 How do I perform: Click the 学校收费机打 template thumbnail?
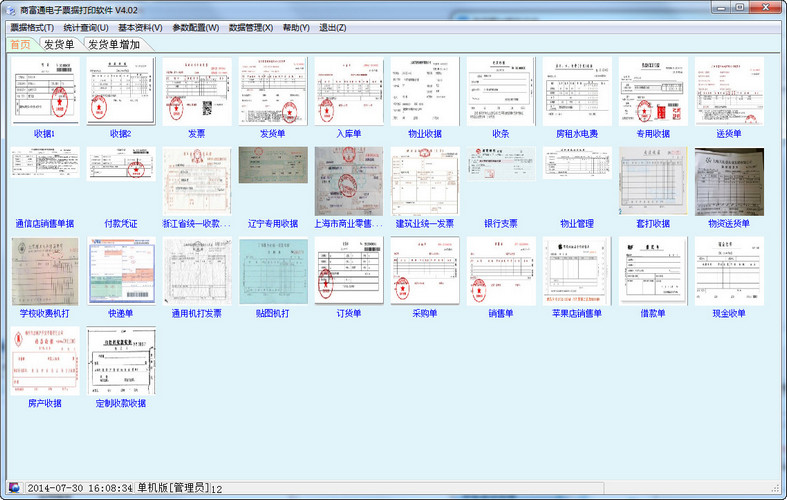click(45, 271)
